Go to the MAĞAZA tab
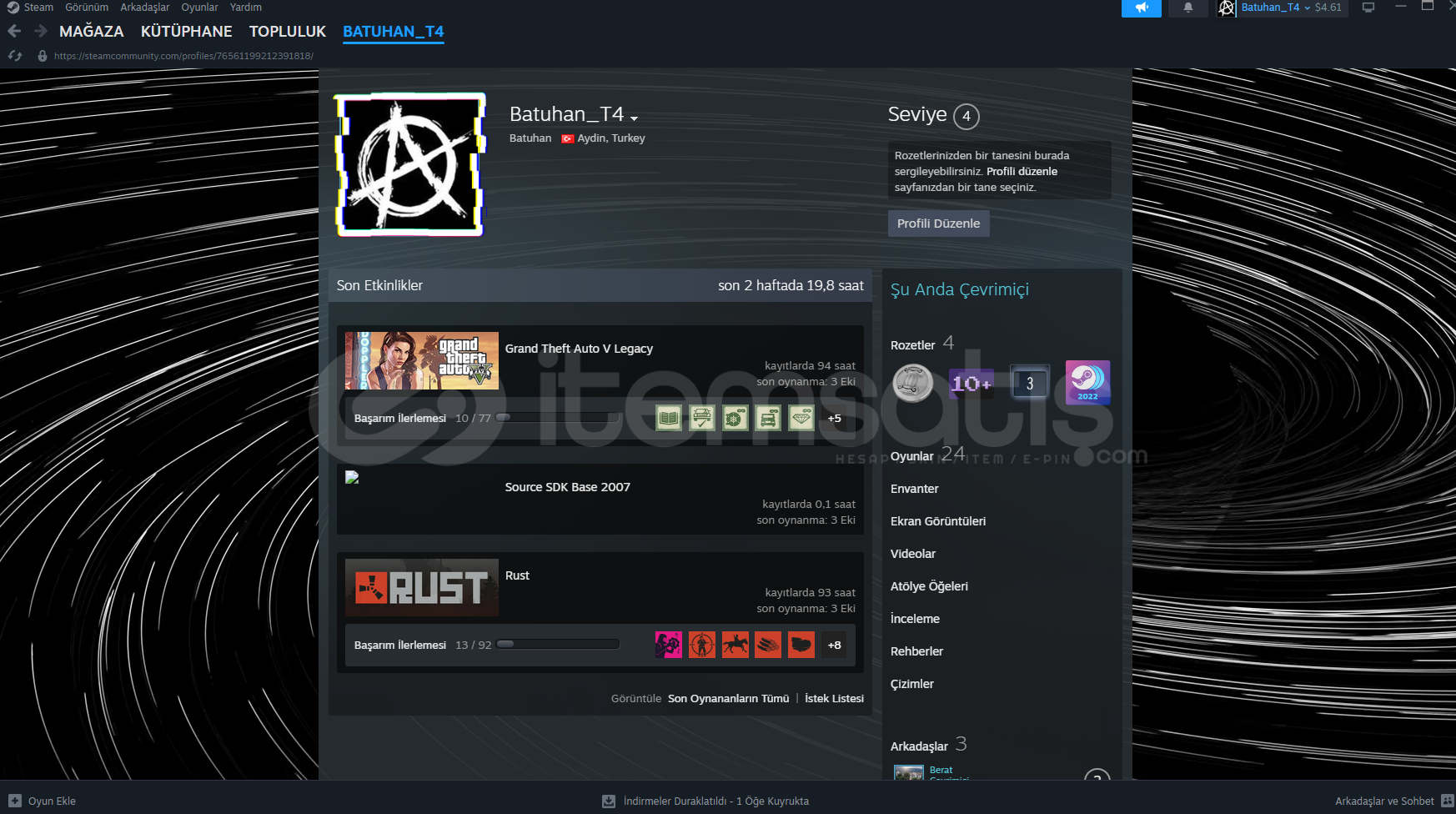Screen dimensions: 1456x814 (x=92, y=32)
